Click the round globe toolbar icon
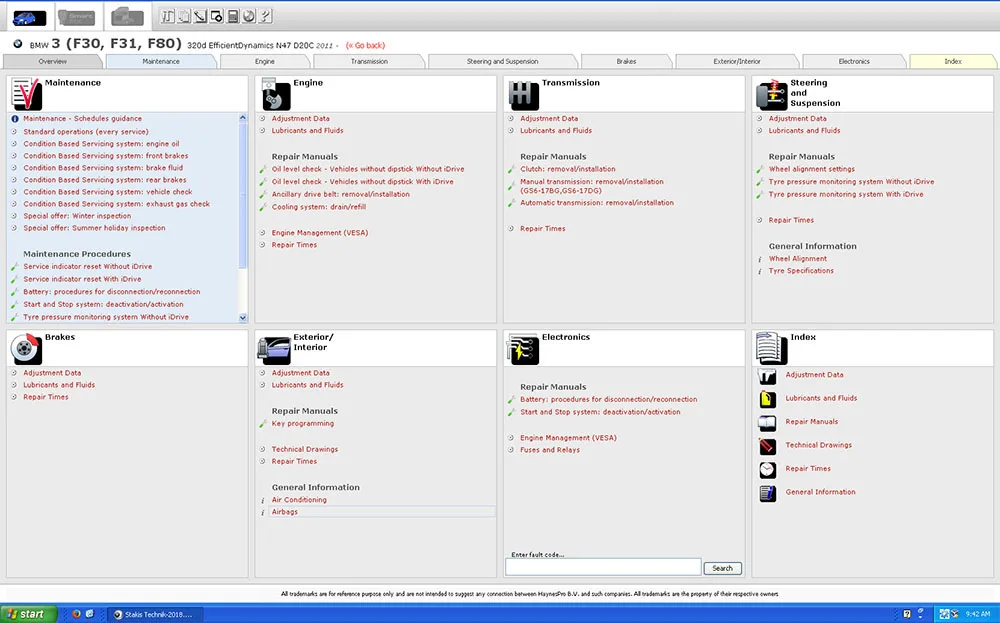 pos(249,17)
